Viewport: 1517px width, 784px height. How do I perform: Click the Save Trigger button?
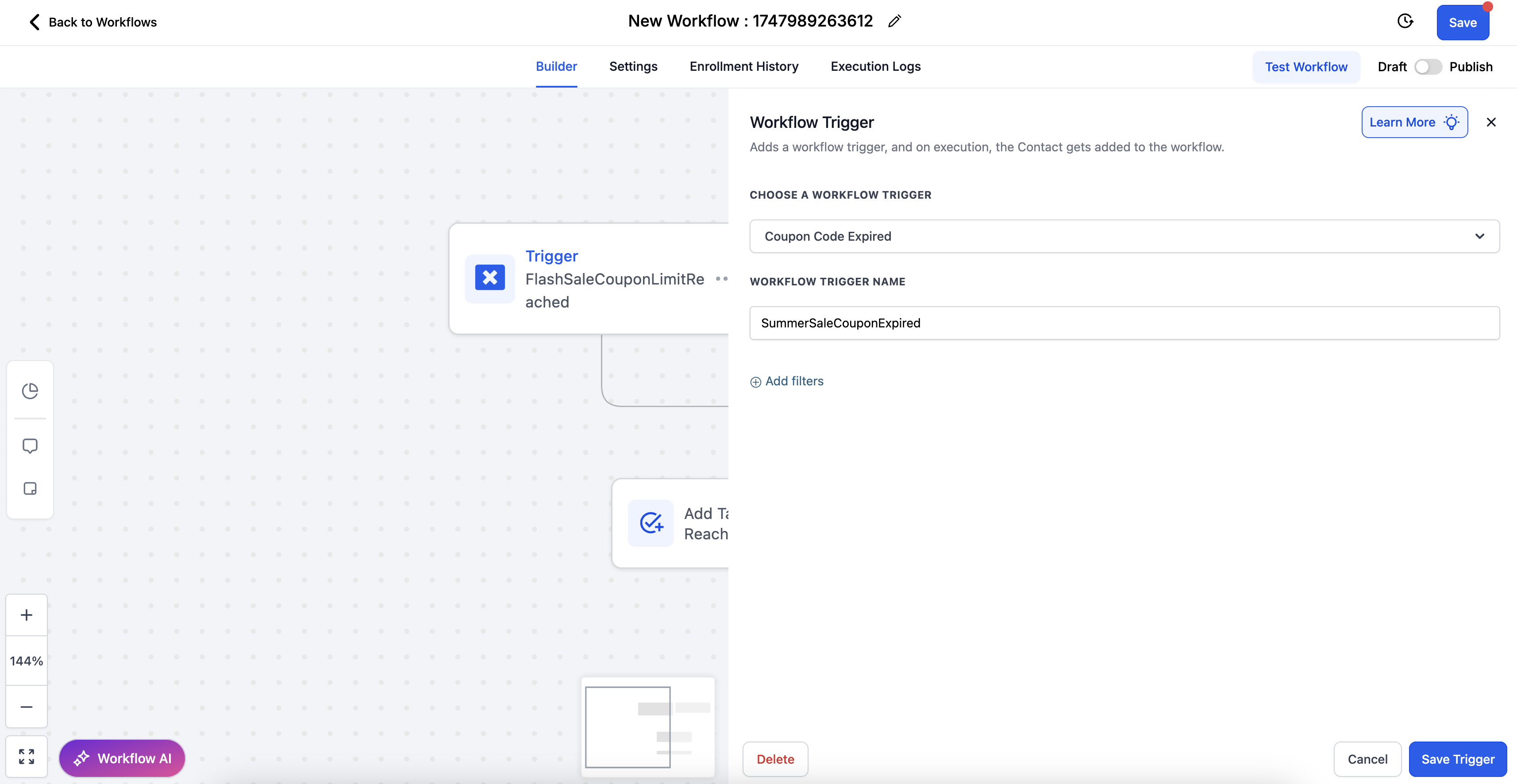1458,759
